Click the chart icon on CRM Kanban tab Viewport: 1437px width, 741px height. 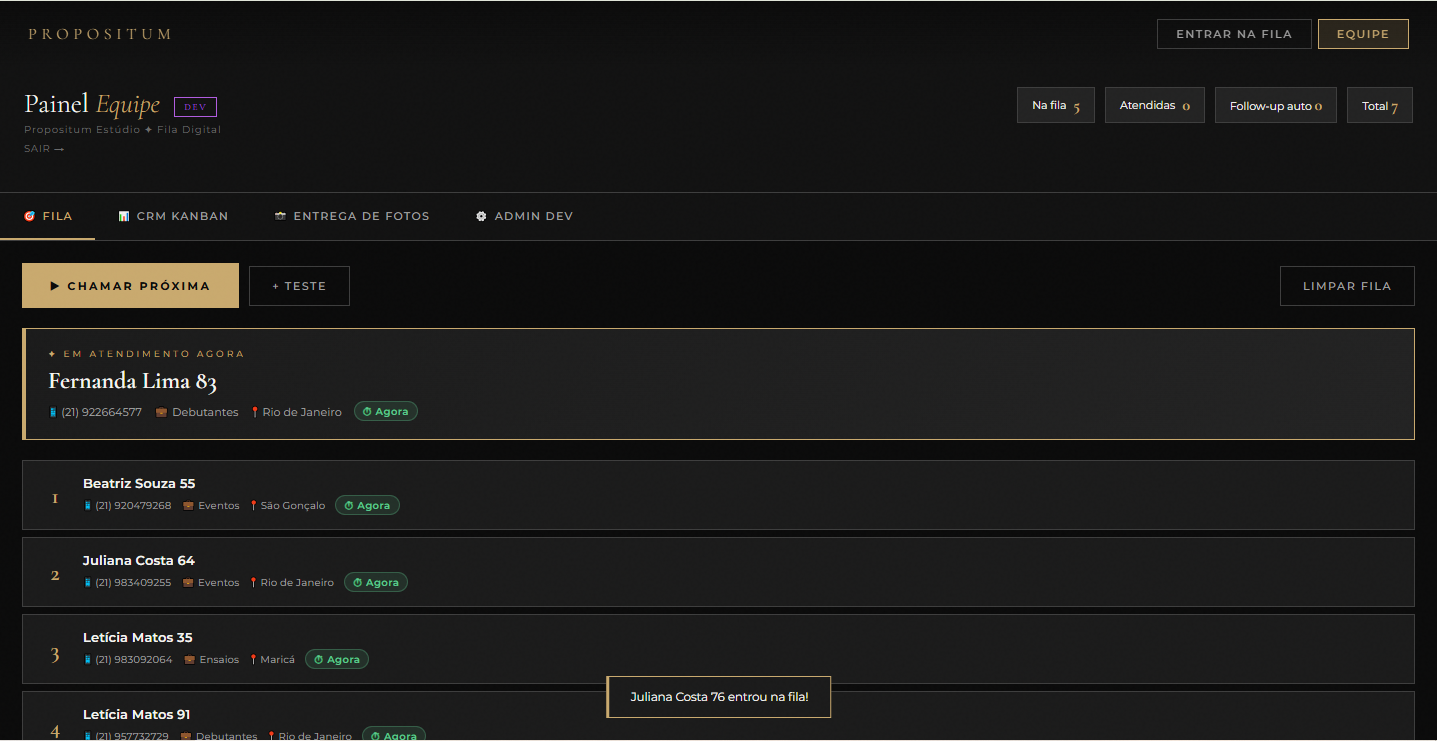(x=124, y=216)
